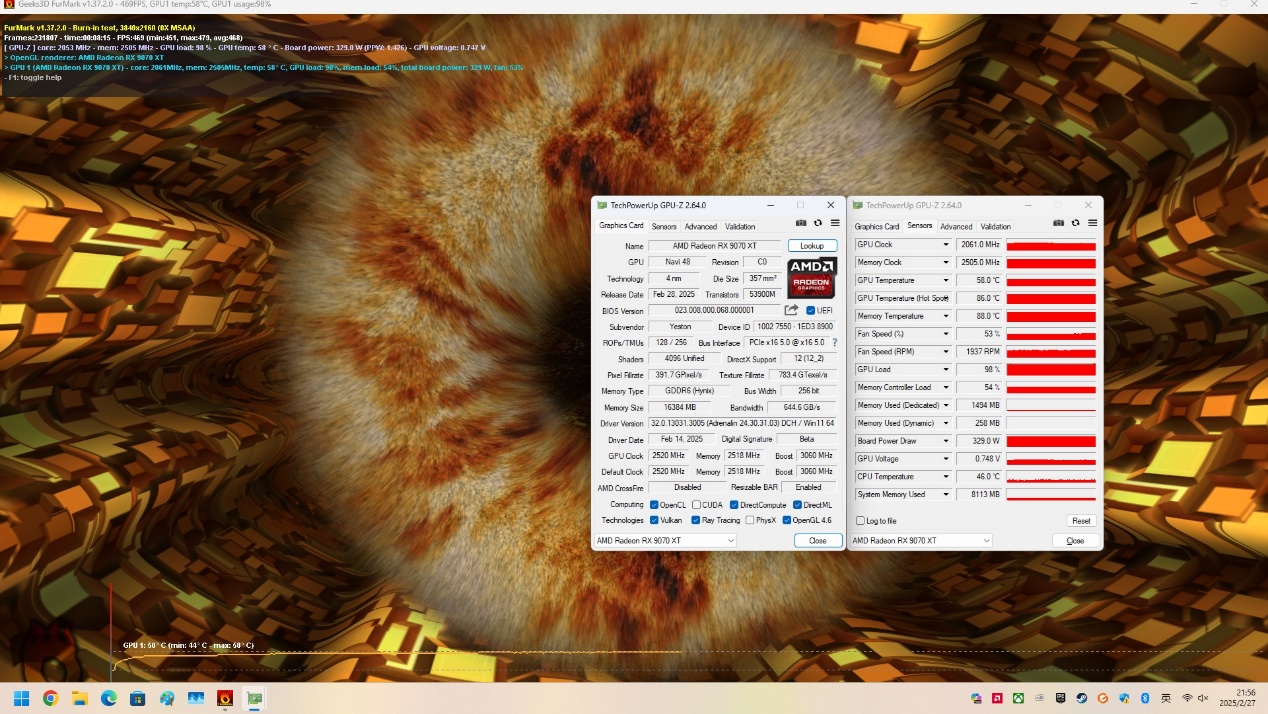Open Google Chrome from the taskbar

tap(50, 698)
